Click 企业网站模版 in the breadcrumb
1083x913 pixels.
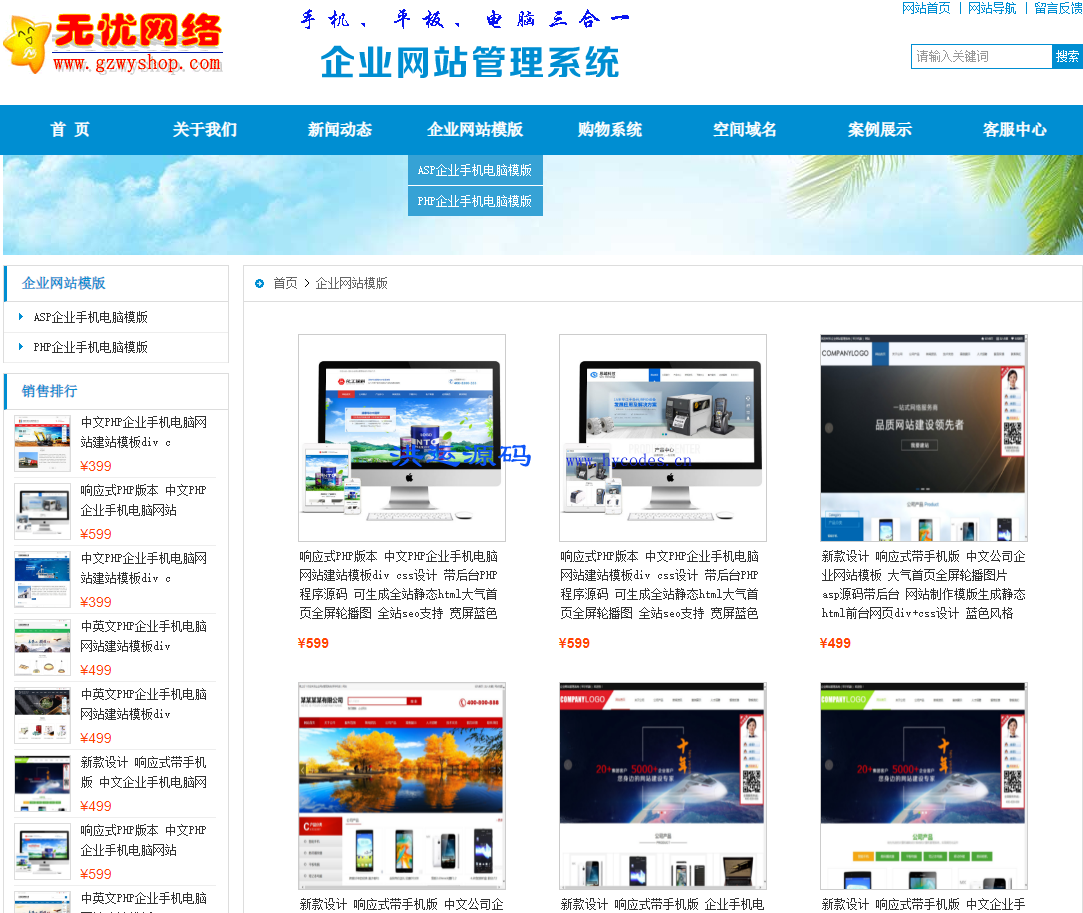pos(352,283)
